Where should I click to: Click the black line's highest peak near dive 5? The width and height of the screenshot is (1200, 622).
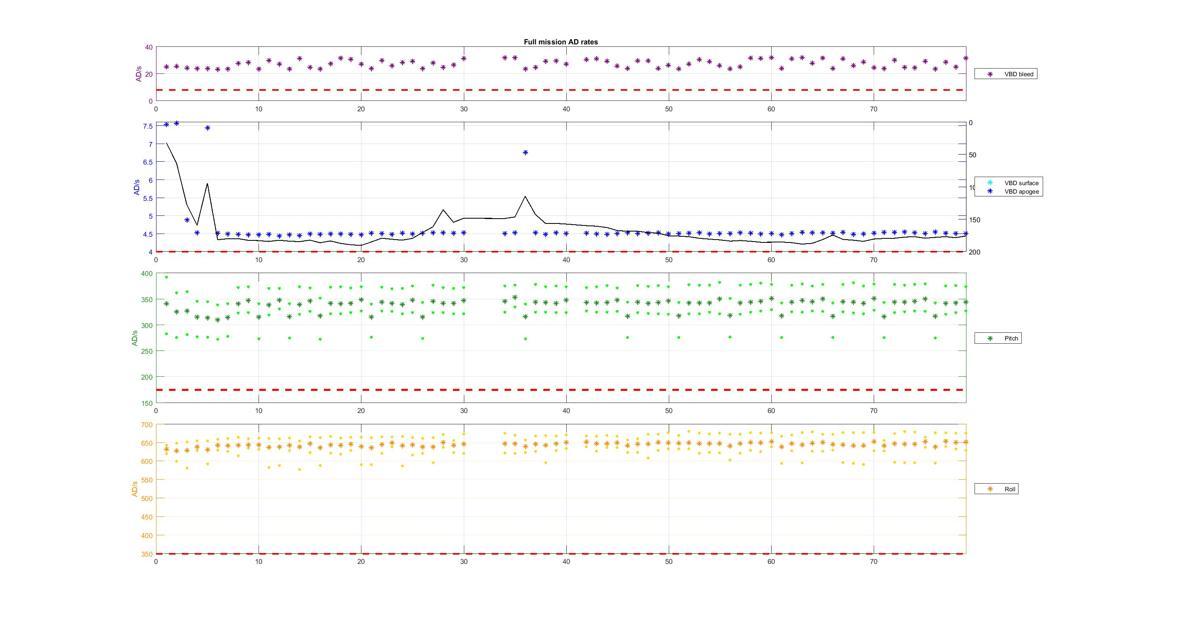click(207, 184)
